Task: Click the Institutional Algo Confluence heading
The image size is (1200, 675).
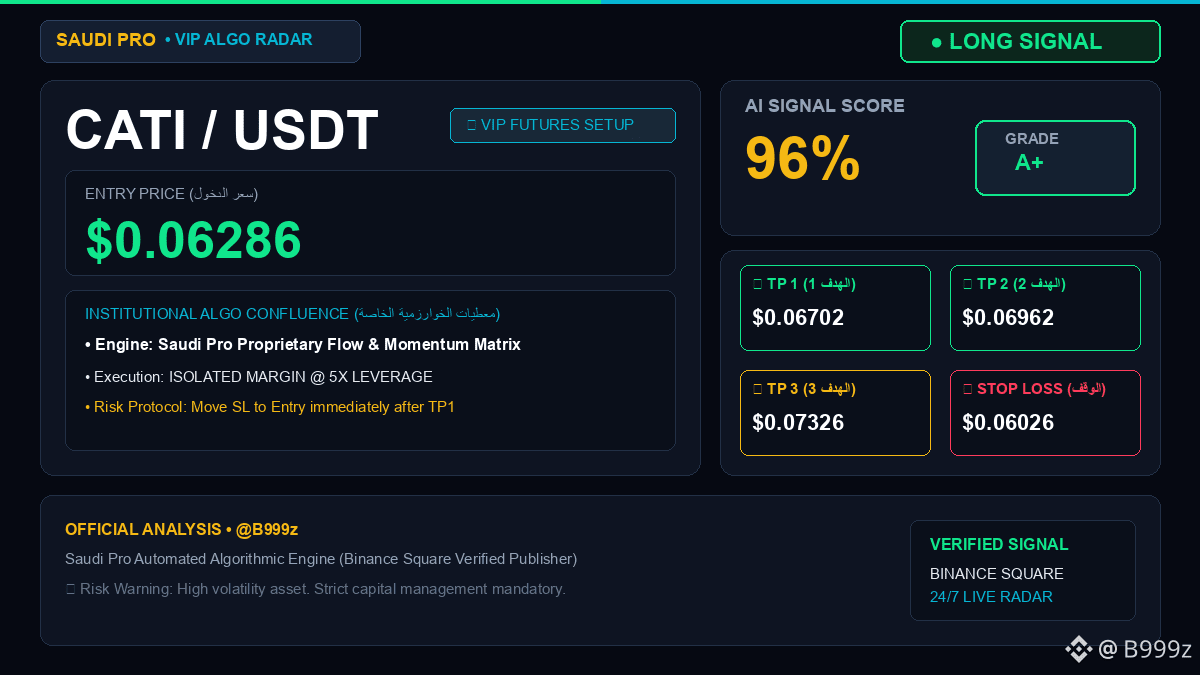Action: tap(292, 314)
